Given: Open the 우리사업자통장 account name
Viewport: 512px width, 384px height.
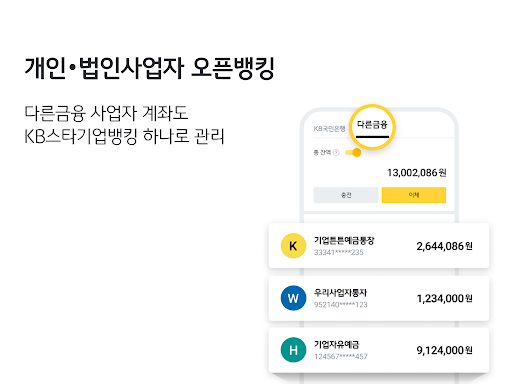Looking at the screenshot, I should click(x=340, y=293).
